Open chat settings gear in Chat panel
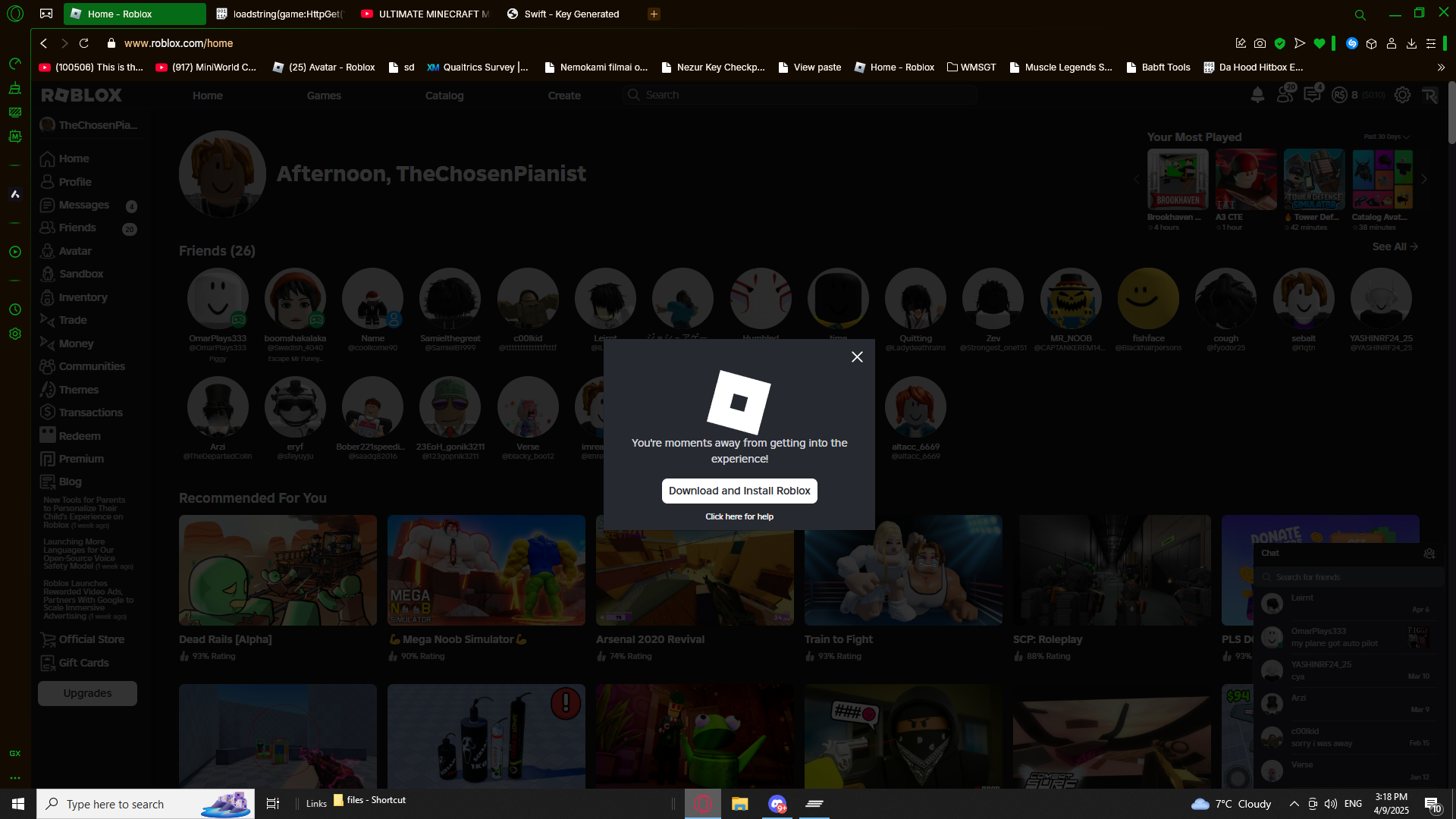Screen dimensions: 1456x819 1429,554
